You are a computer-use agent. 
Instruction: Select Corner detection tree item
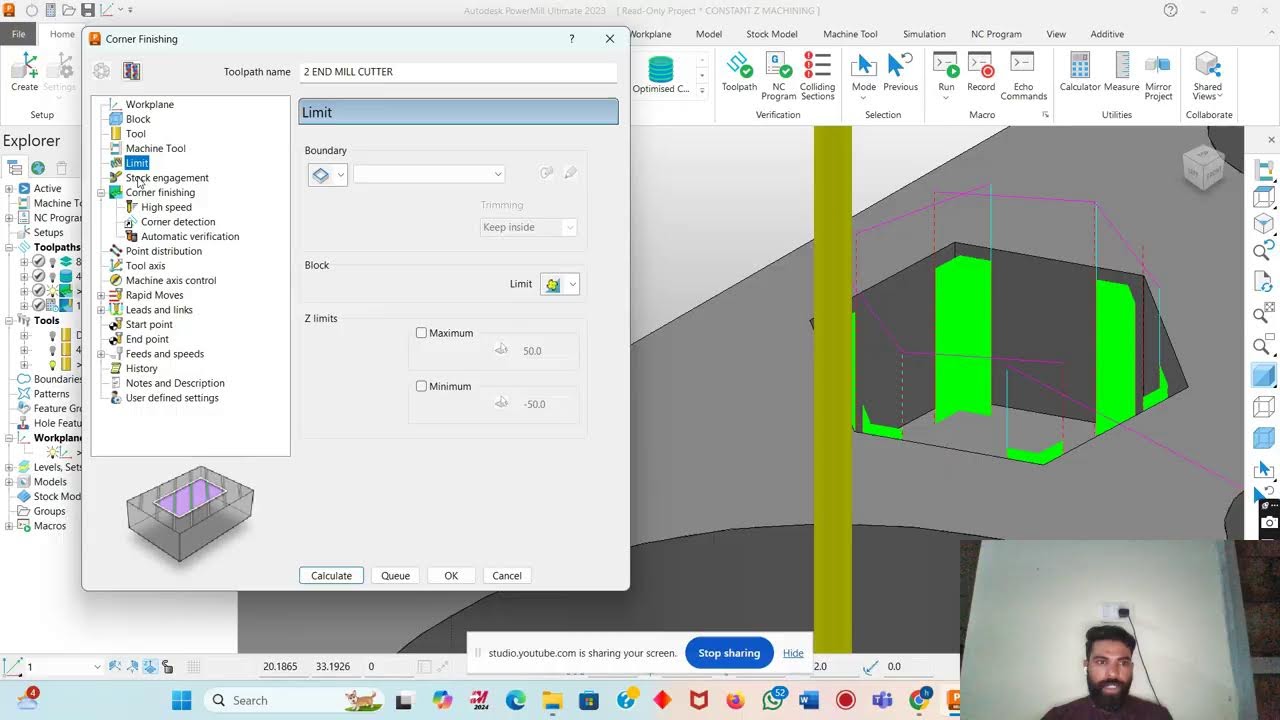178,222
